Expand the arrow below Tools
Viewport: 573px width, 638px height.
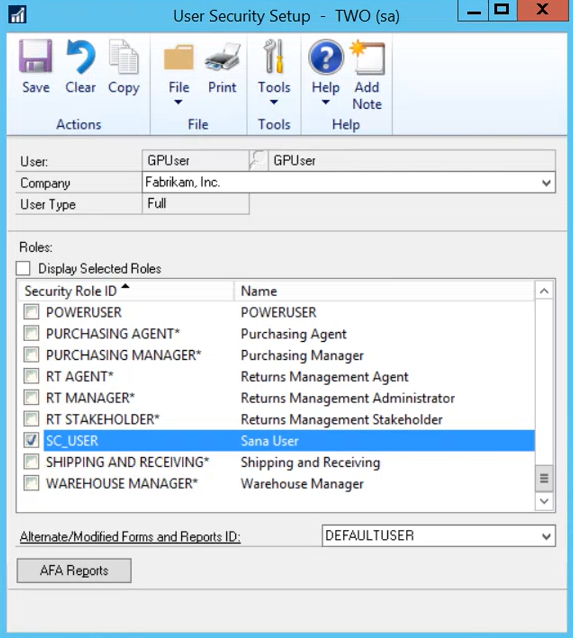click(274, 102)
